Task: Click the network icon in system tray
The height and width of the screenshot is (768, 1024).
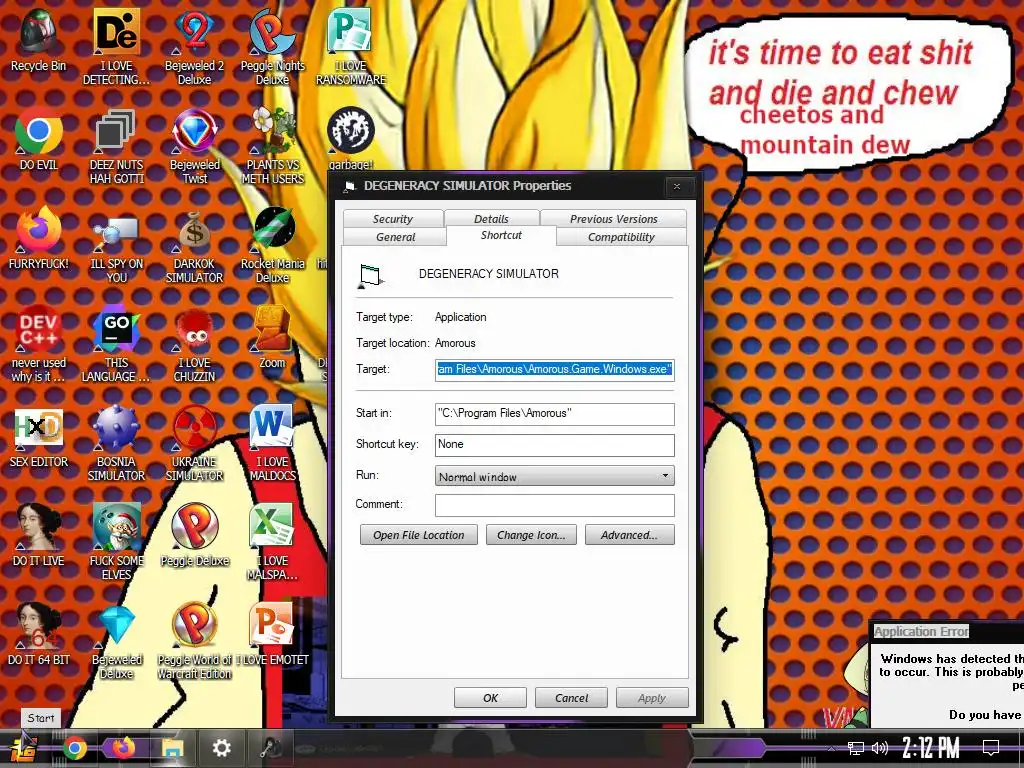Action: (856, 748)
